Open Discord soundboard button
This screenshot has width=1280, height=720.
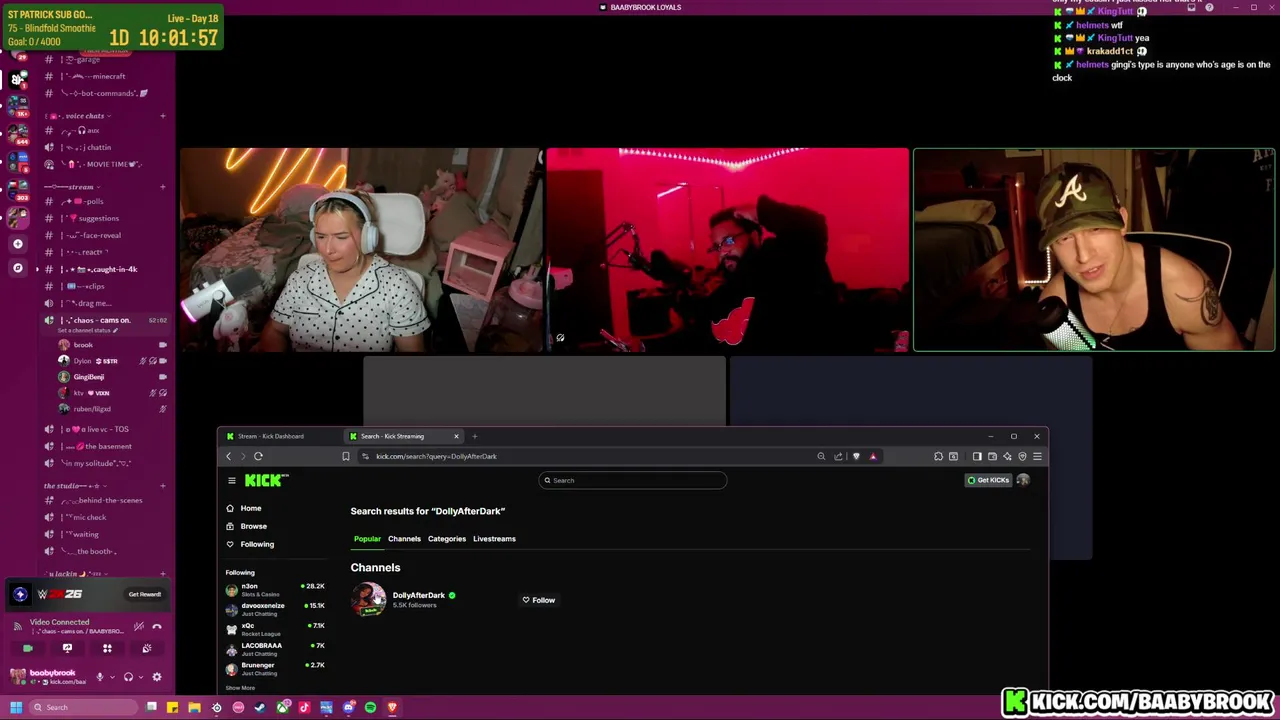147,648
